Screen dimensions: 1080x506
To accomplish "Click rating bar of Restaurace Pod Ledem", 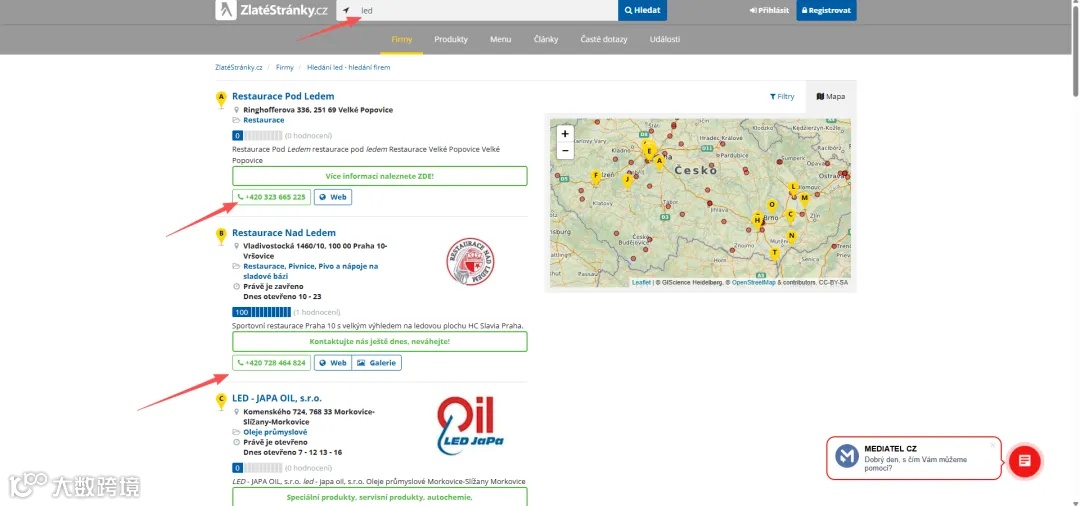I will [258, 136].
